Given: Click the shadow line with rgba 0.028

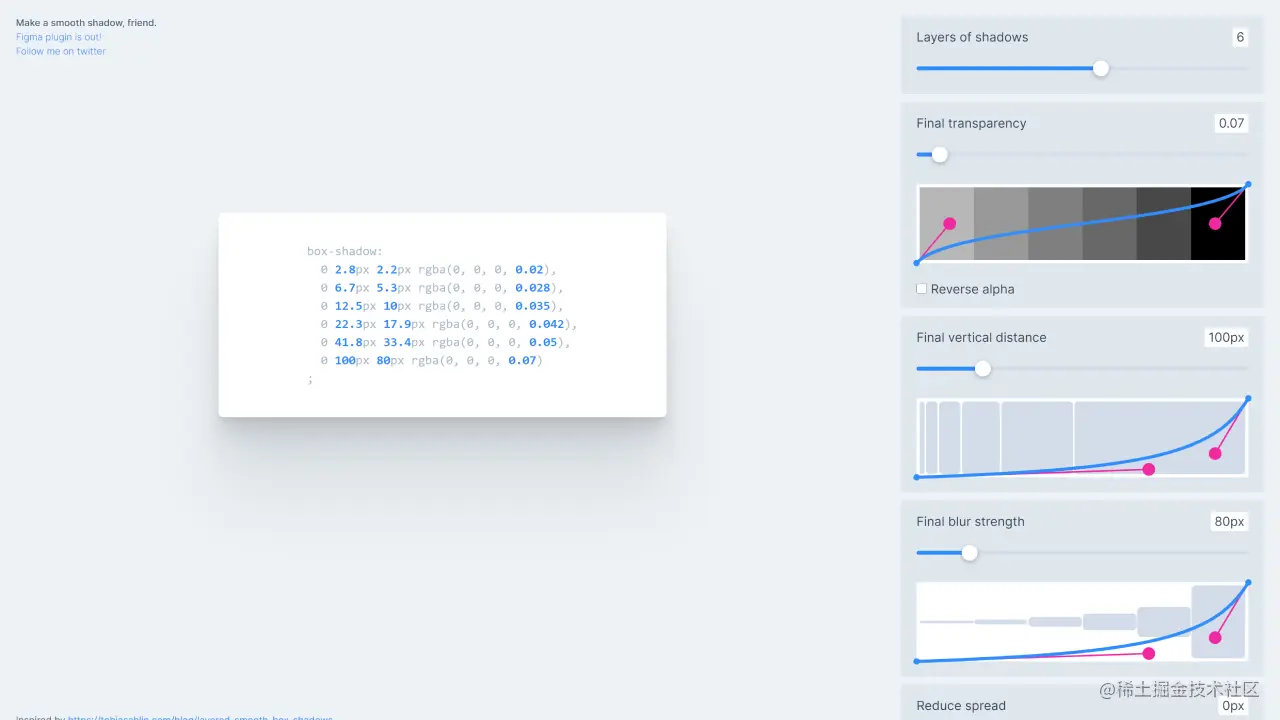Looking at the screenshot, I should coord(442,288).
